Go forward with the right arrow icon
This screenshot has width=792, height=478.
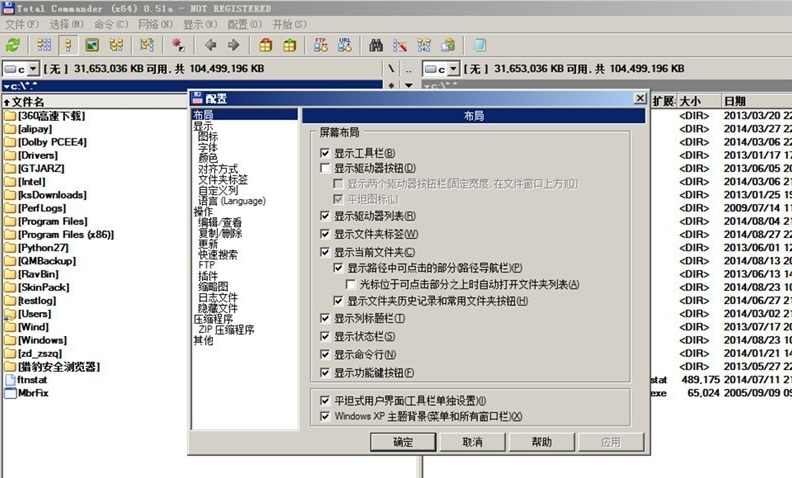pyautogui.click(x=233, y=45)
